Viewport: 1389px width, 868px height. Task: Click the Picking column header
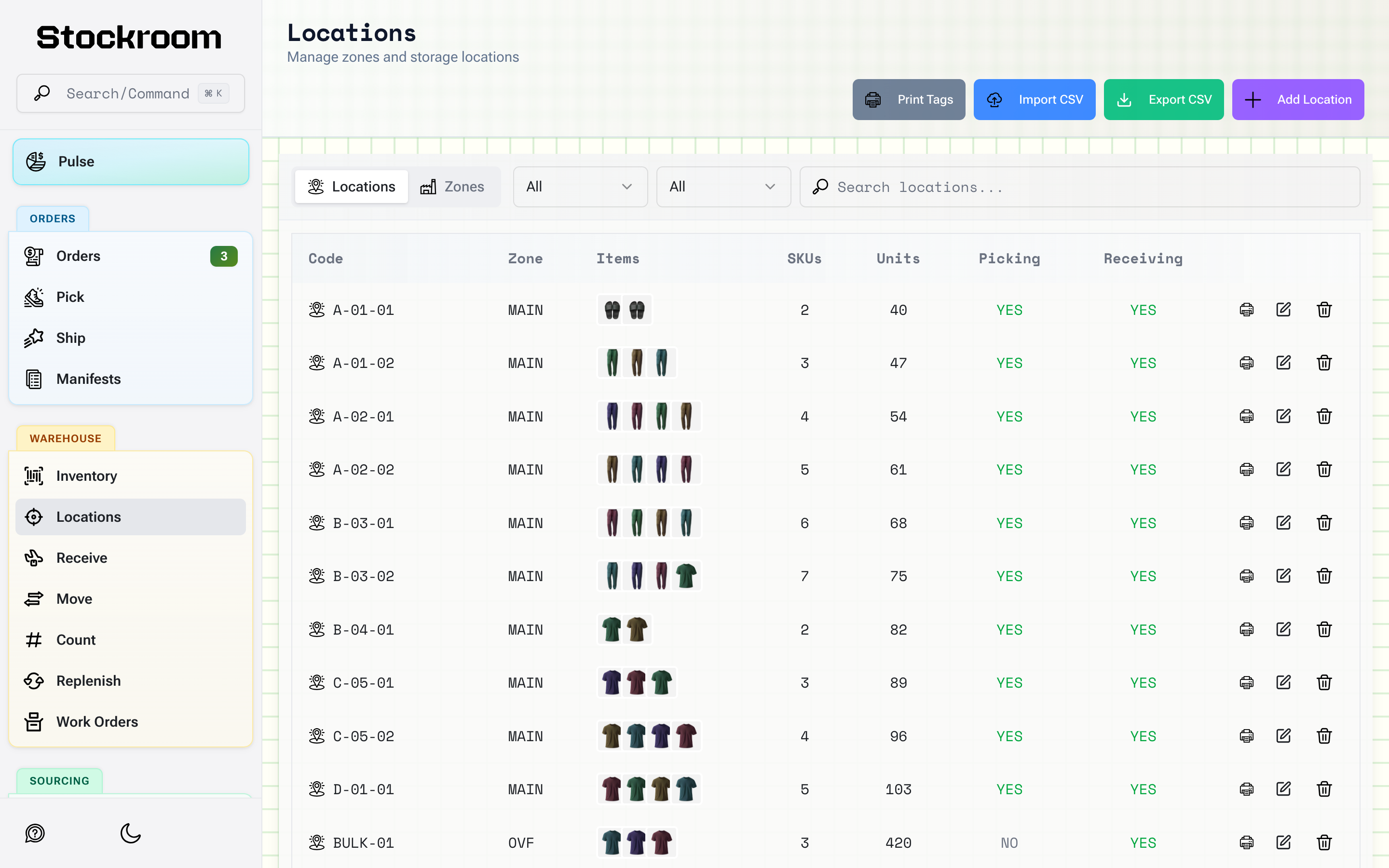1009,258
